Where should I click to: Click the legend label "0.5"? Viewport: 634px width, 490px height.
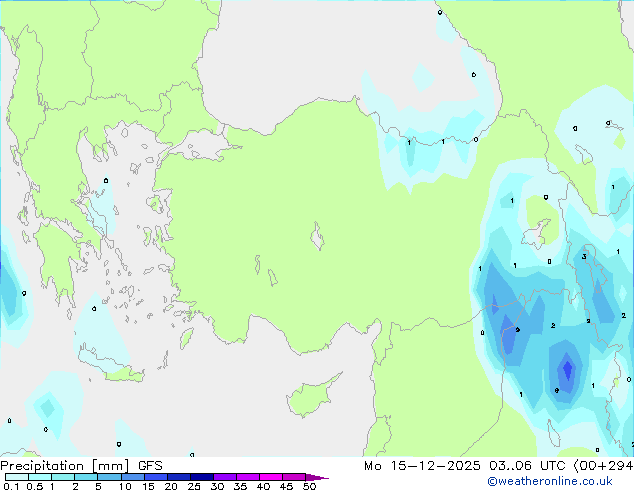[x=34, y=486]
